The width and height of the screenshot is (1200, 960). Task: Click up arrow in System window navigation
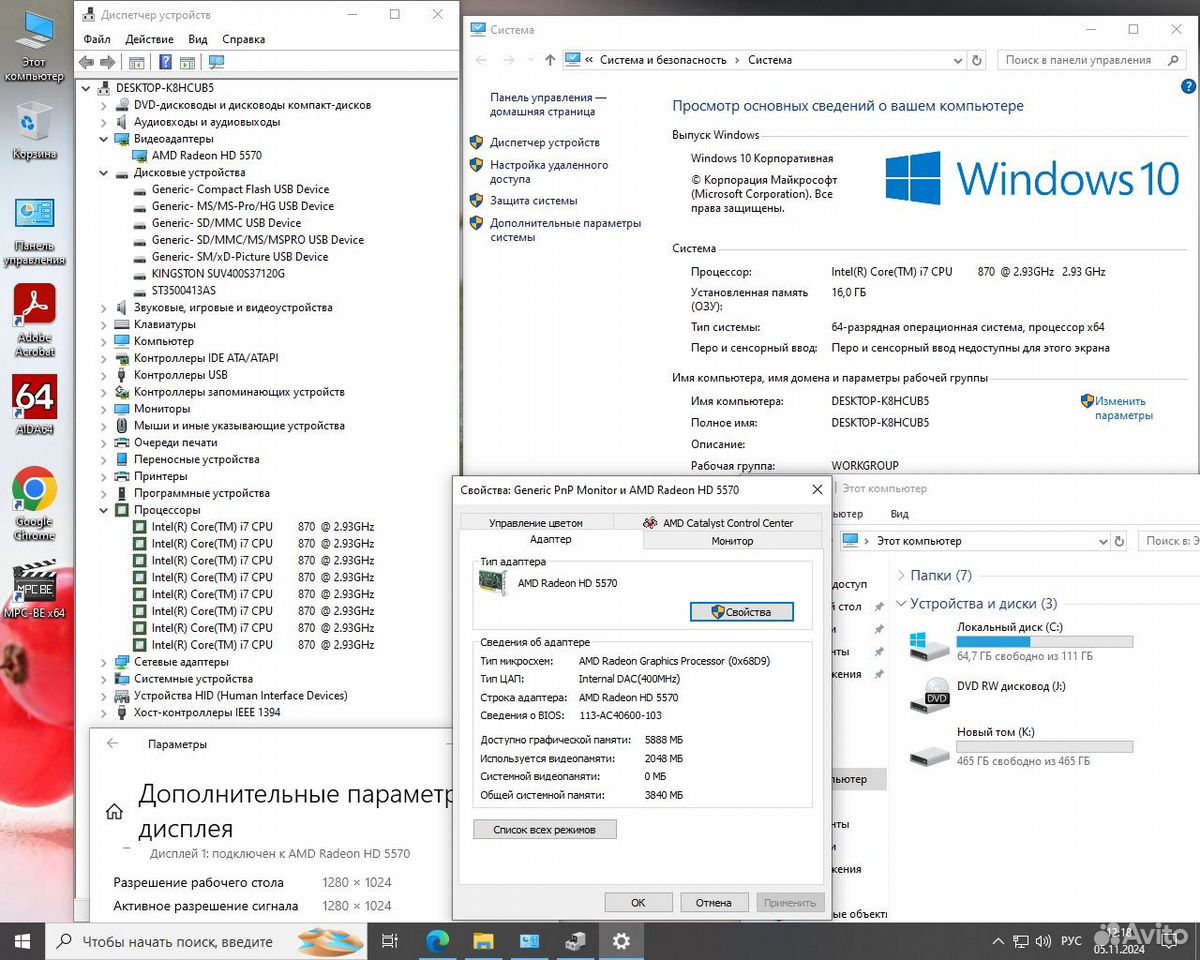[550, 60]
